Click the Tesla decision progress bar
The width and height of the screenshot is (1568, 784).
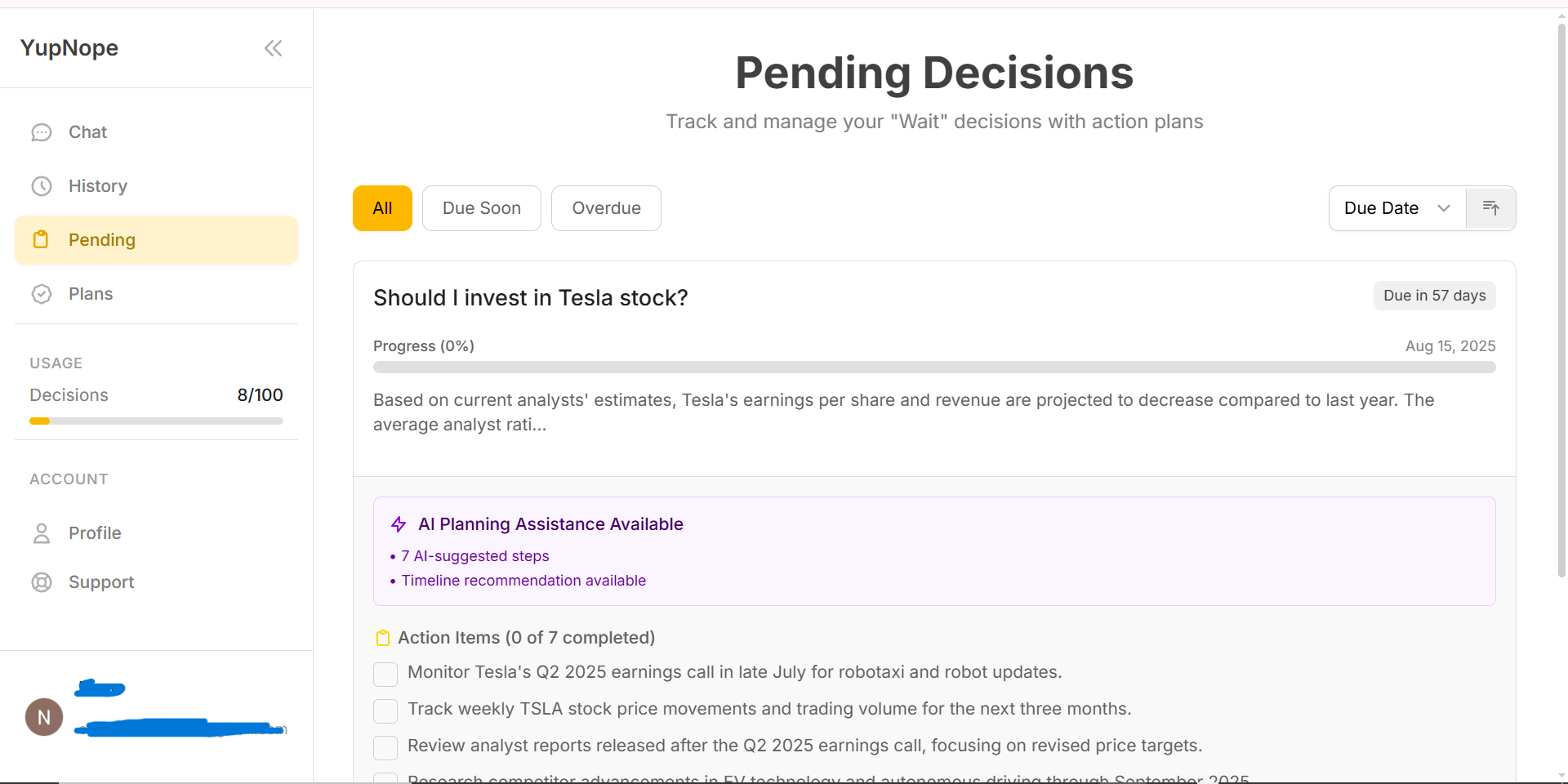(933, 367)
